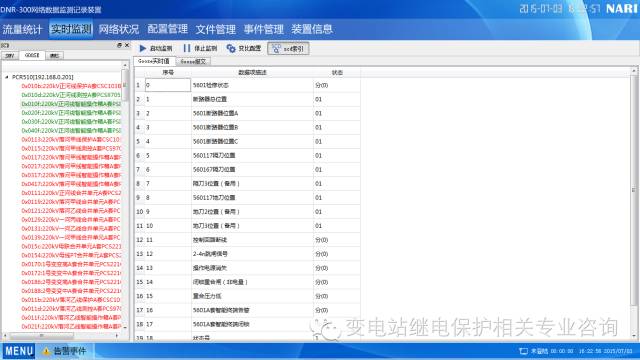Open the 实时监测 menu
The image size is (640, 360).
click(x=71, y=29)
